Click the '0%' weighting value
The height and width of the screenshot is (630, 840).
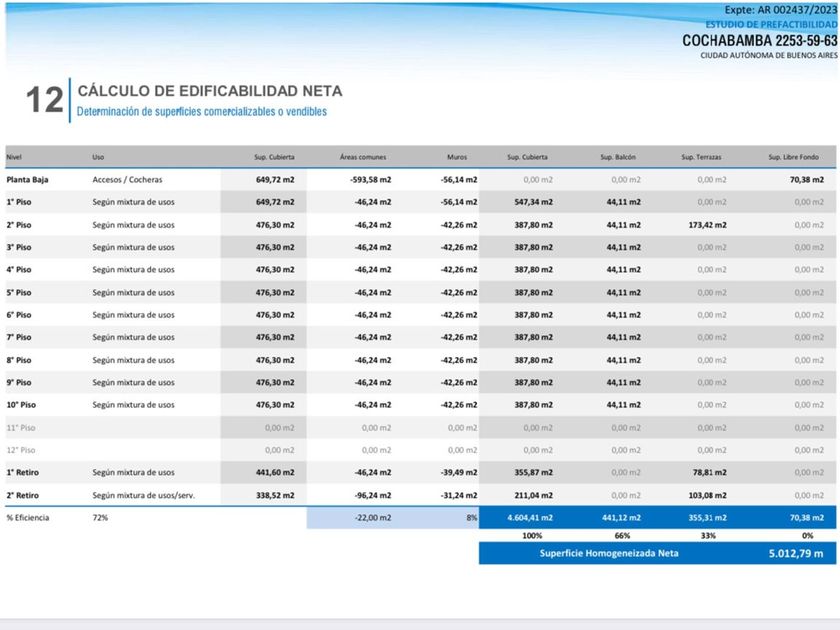[808, 536]
